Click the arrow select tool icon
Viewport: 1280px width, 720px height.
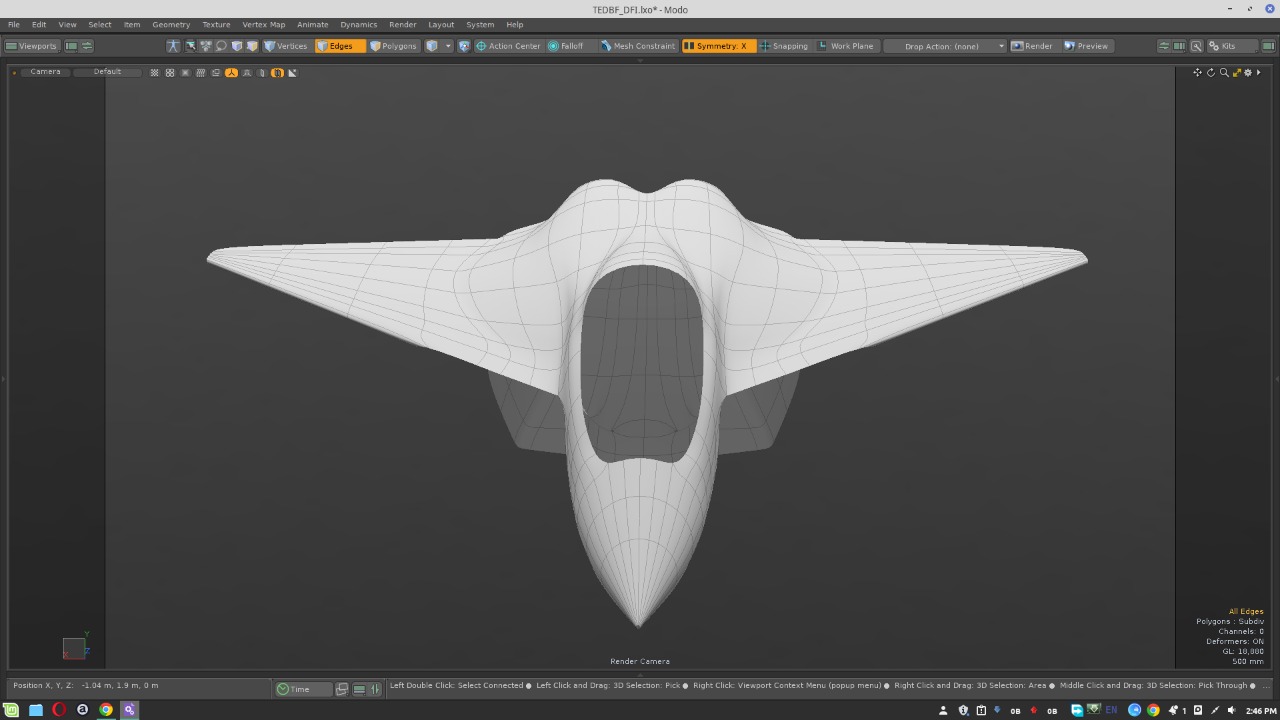tap(190, 46)
